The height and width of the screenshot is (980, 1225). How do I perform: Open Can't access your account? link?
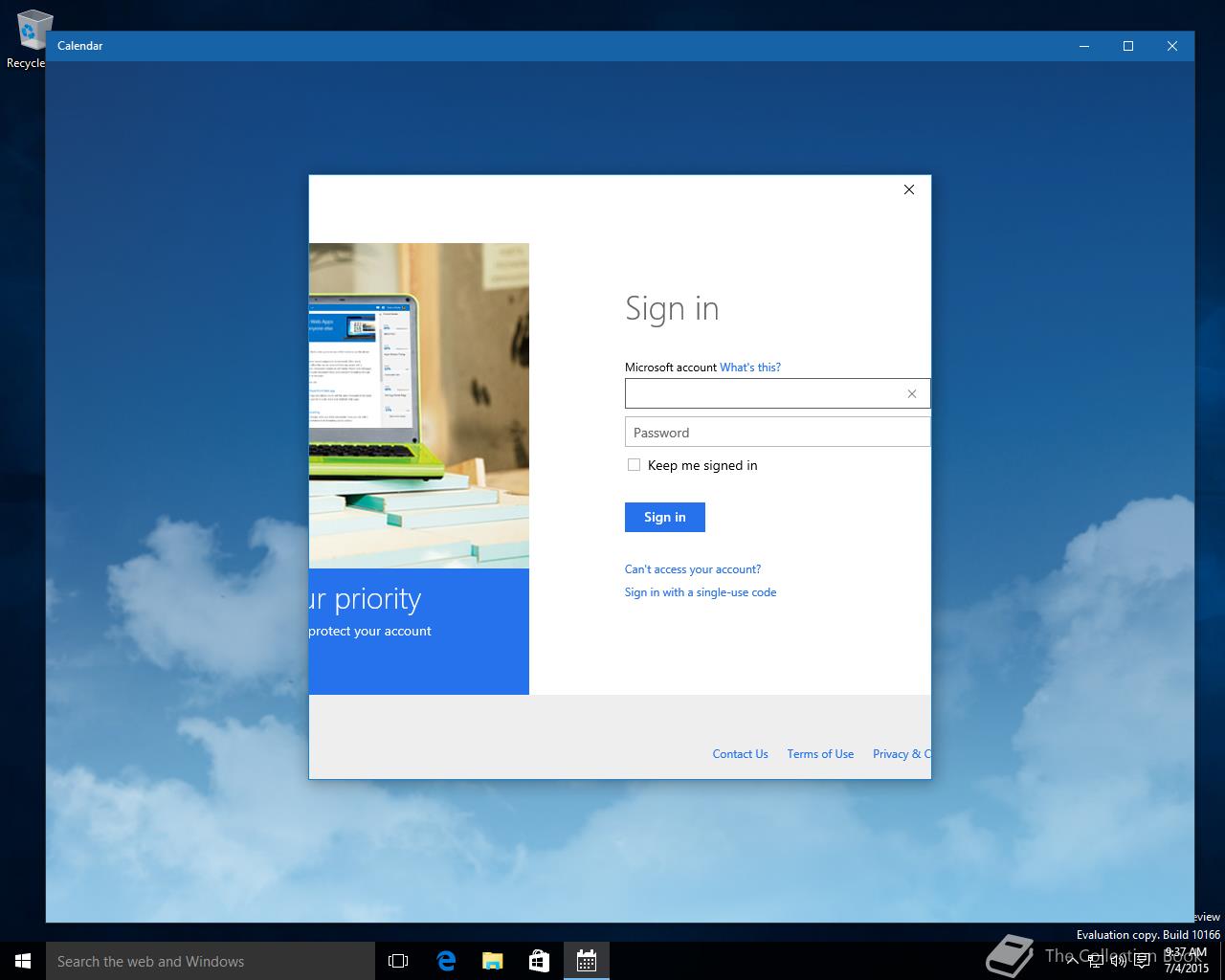pos(693,569)
